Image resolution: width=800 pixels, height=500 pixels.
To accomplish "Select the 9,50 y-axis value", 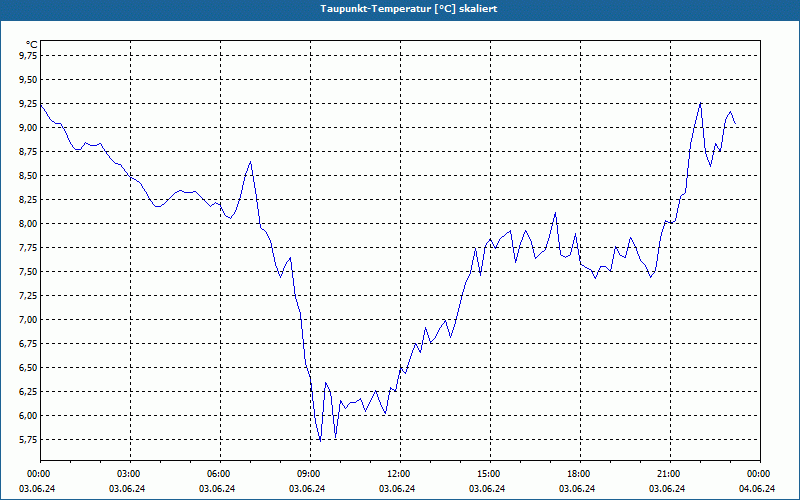I will [x=28, y=80].
